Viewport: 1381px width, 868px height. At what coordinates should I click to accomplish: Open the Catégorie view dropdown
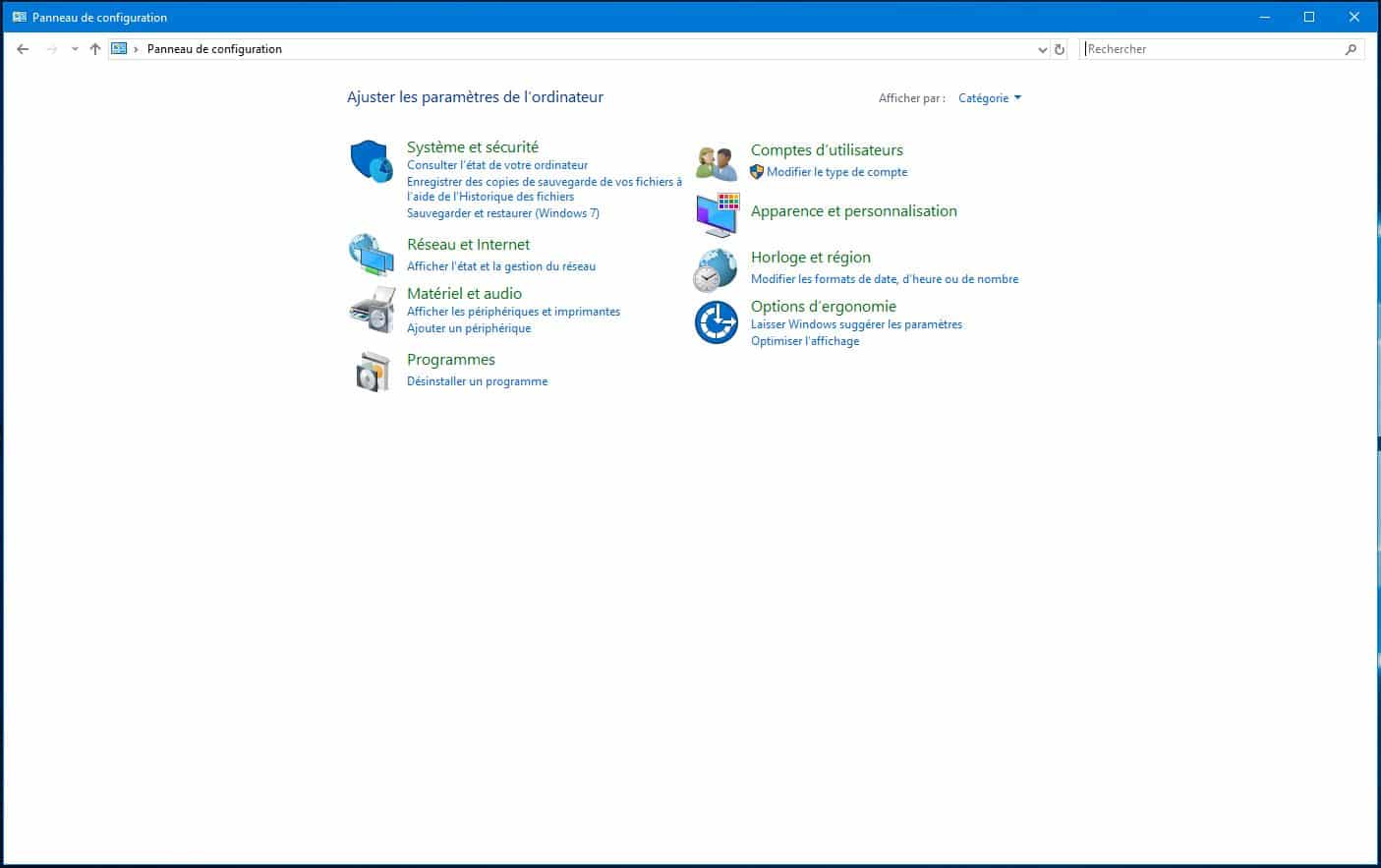(990, 98)
